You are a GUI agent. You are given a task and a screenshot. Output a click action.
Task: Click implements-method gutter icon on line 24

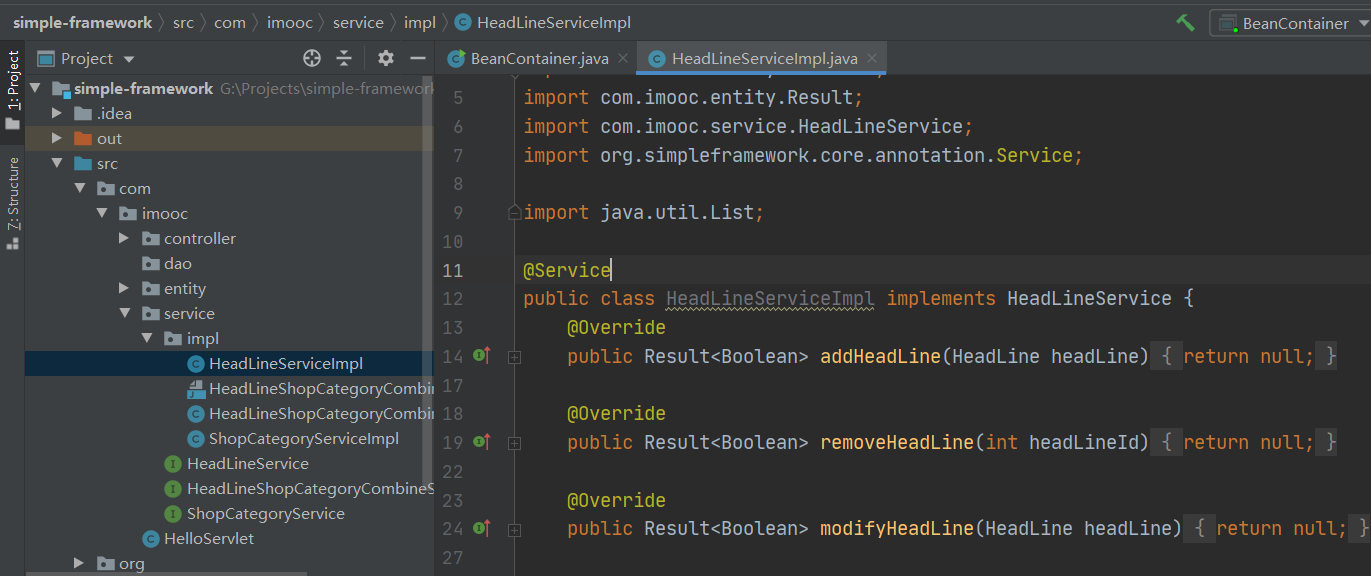481,527
